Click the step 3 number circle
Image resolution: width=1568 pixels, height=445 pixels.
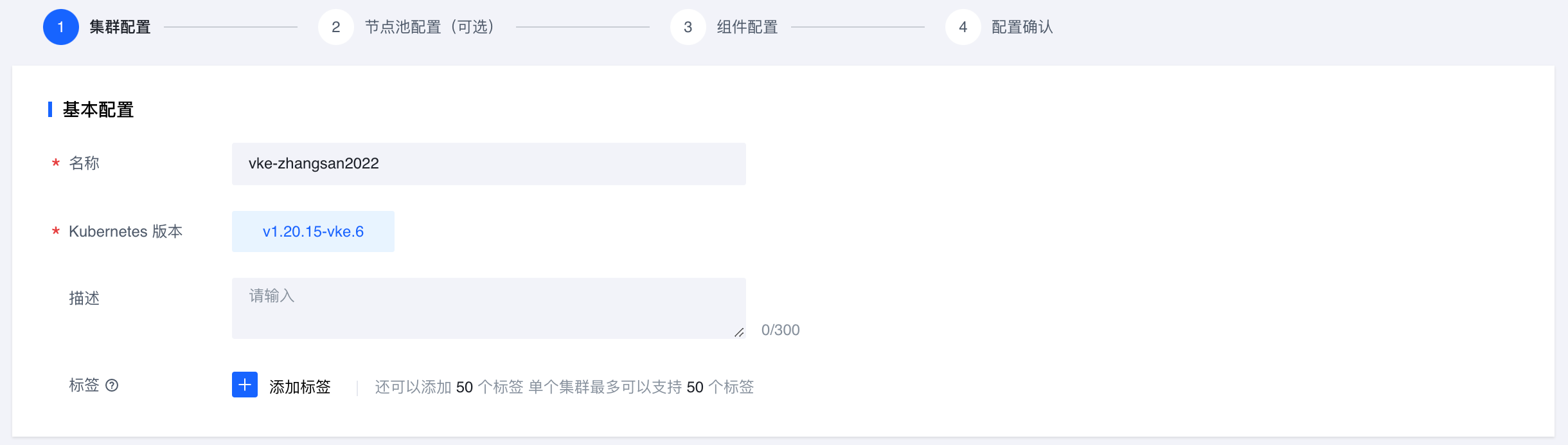[688, 27]
